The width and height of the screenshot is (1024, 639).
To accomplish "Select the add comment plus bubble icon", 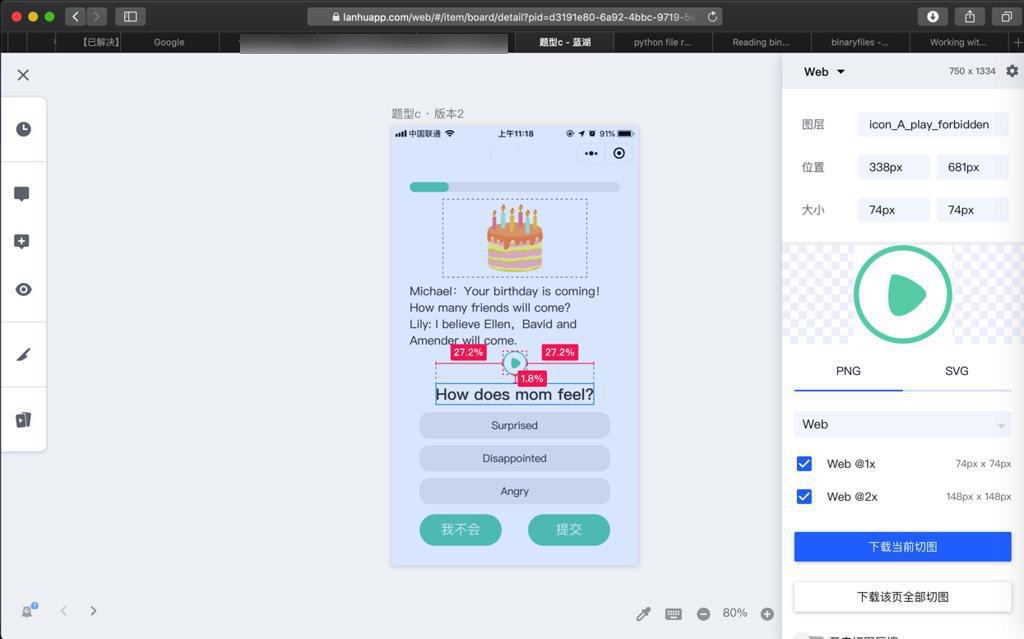I will pyautogui.click(x=22, y=241).
